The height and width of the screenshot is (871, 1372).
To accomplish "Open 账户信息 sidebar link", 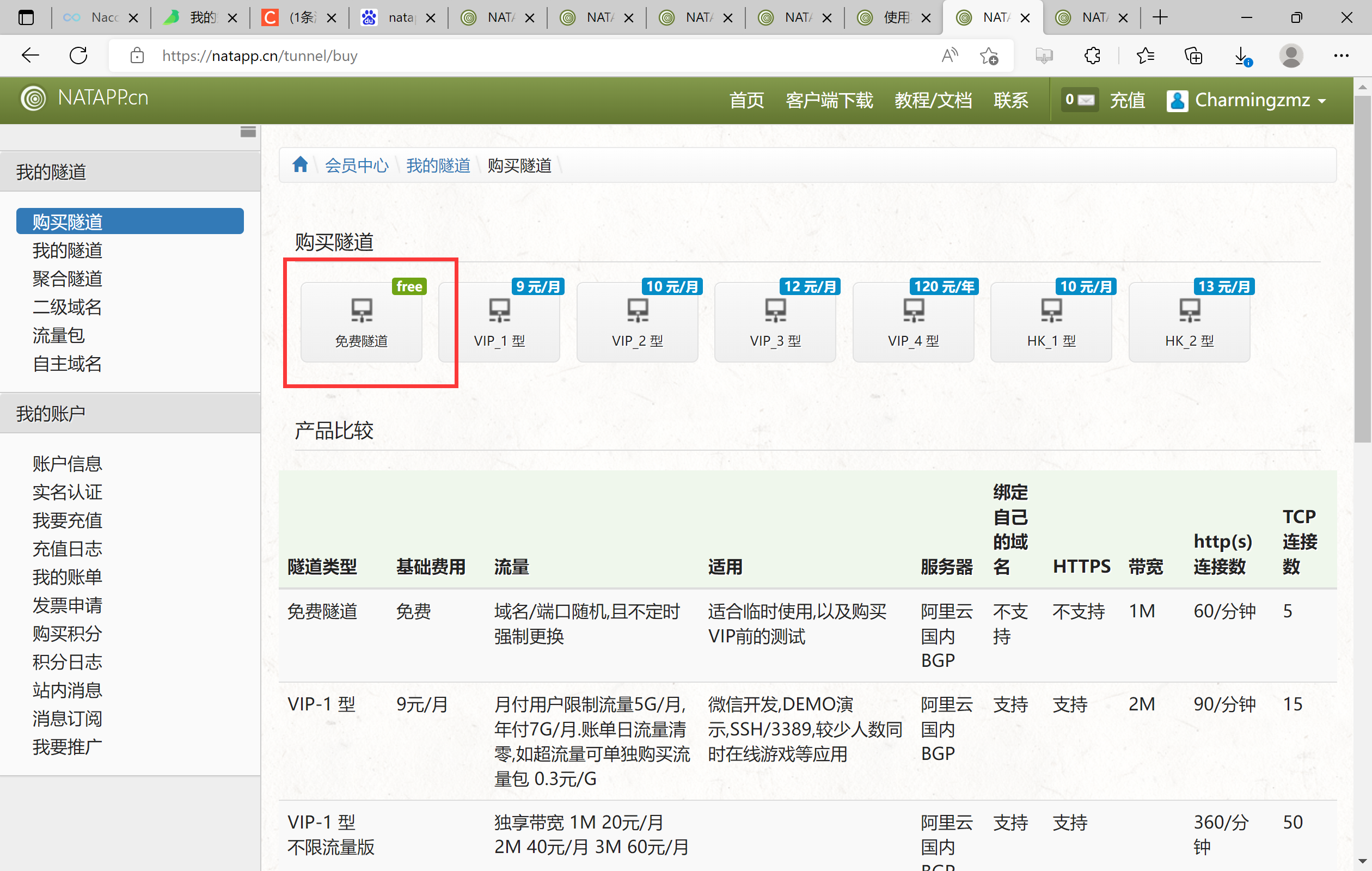I will coord(67,463).
